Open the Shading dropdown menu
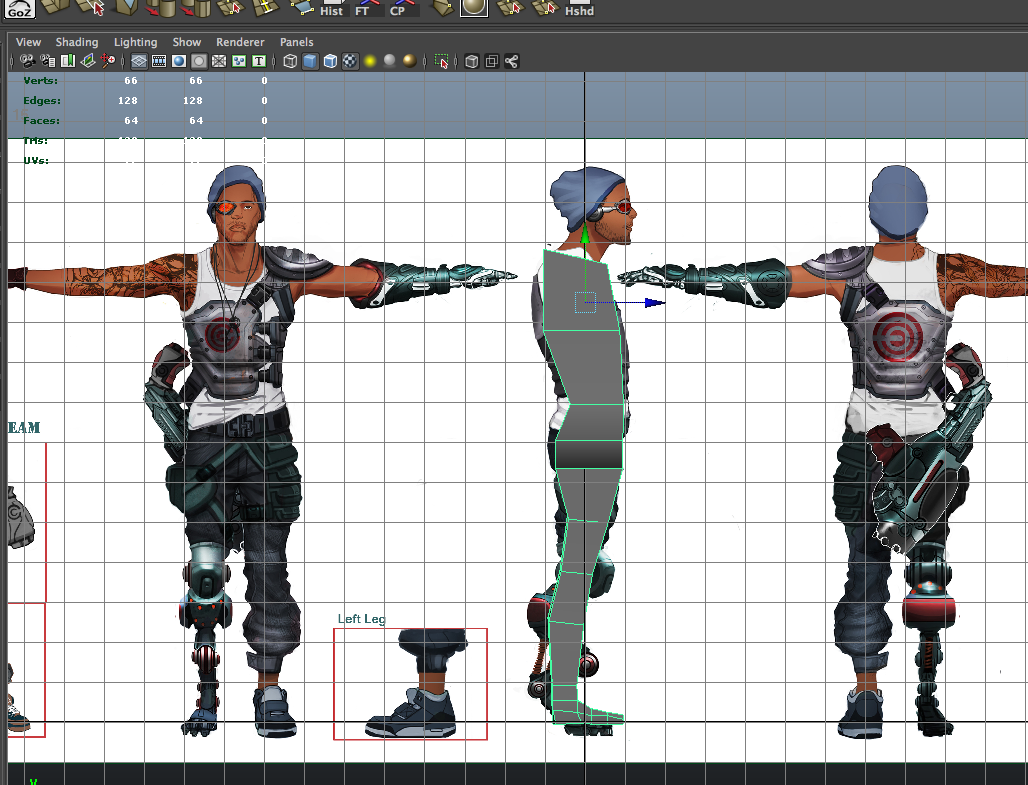This screenshot has width=1028, height=785. (x=77, y=42)
